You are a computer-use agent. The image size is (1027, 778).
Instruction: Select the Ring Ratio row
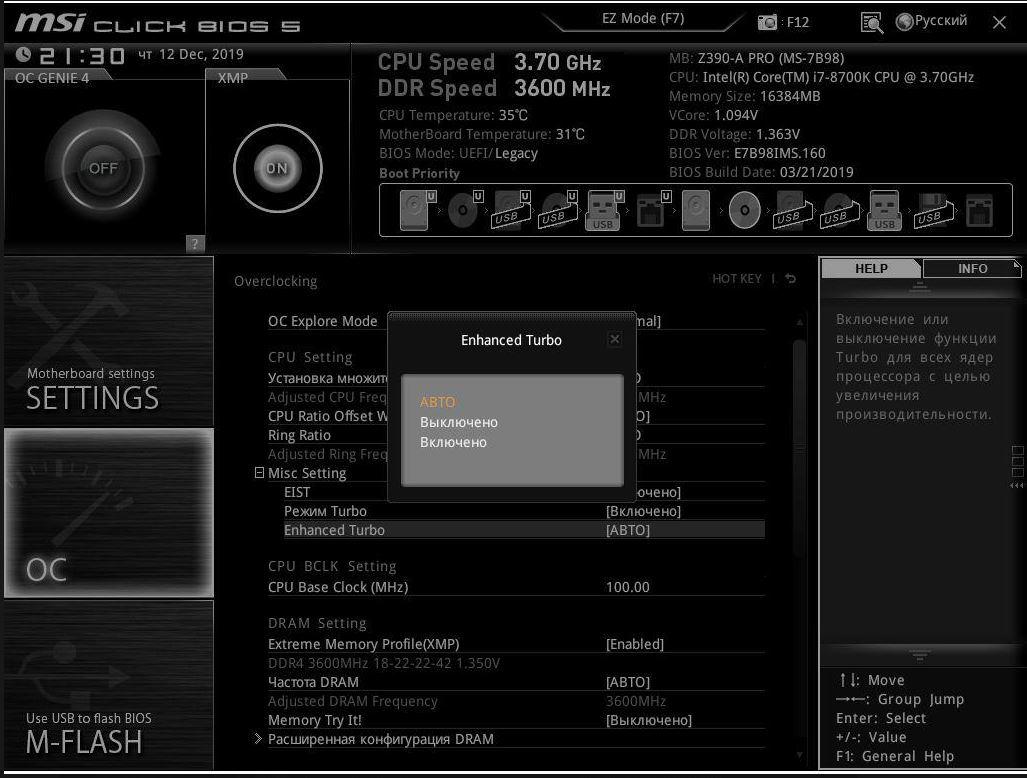tap(516, 435)
